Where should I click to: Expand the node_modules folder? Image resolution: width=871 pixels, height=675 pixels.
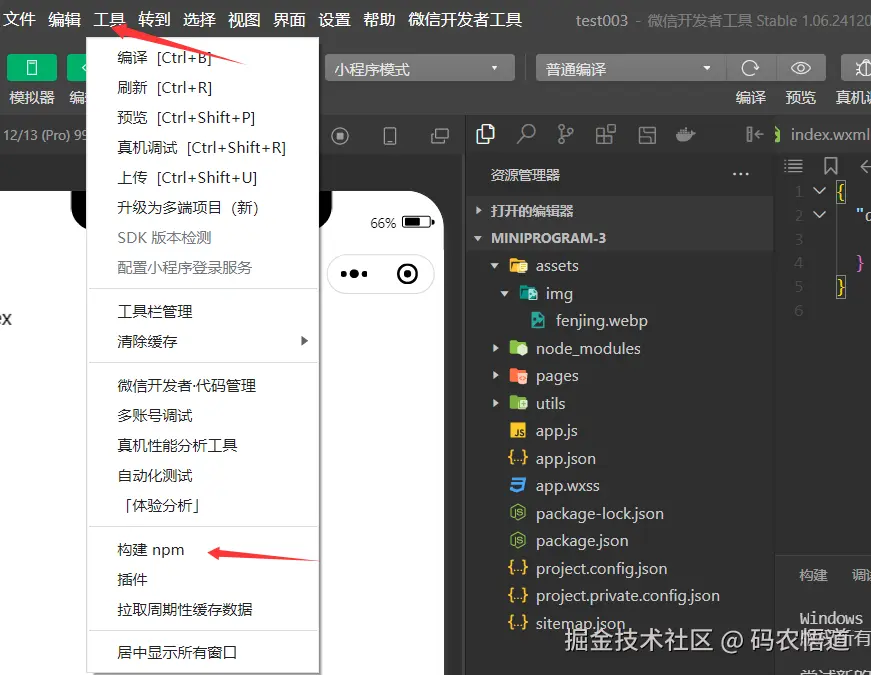tap(495, 348)
